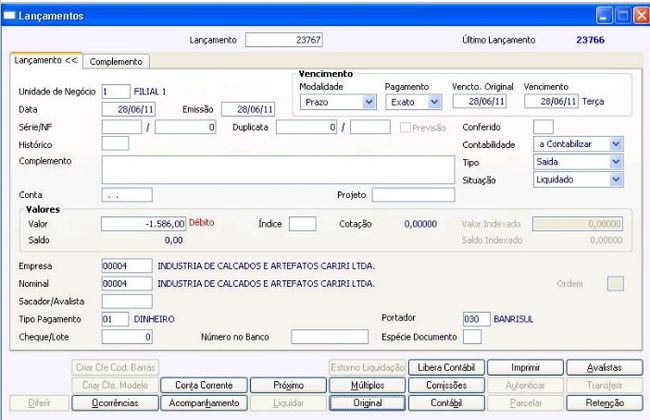
Task: Click the Espécie Documento field
Action: tap(472, 337)
